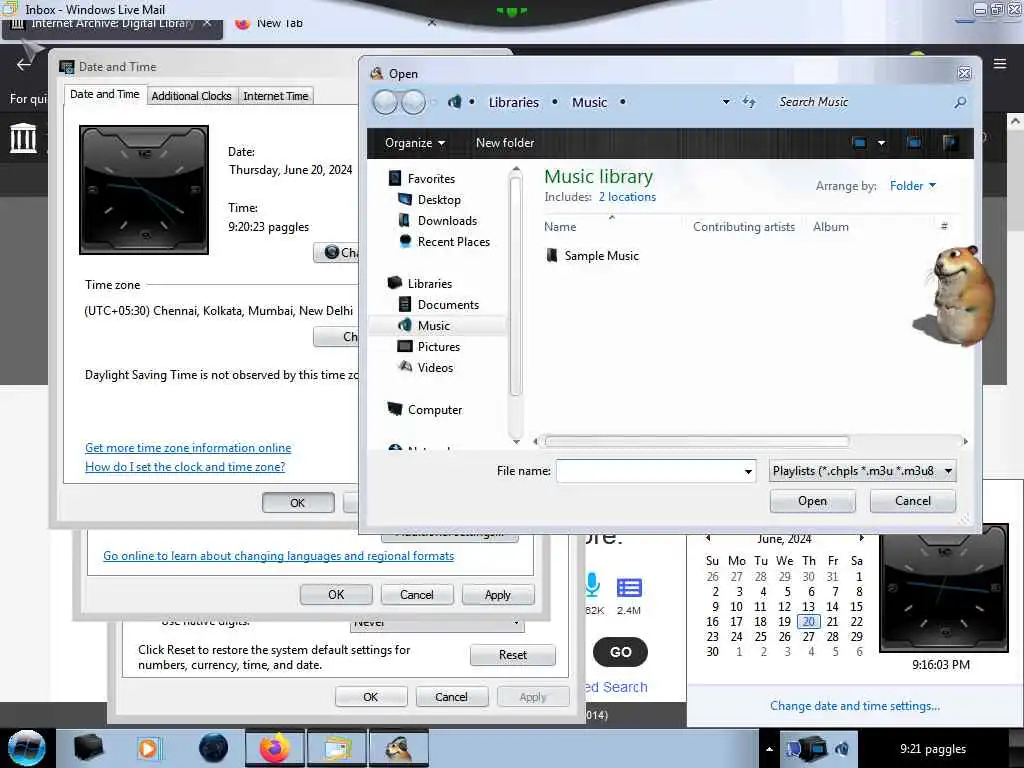Click the music library icon in address bar
The height and width of the screenshot is (768, 1024).
coord(455,102)
